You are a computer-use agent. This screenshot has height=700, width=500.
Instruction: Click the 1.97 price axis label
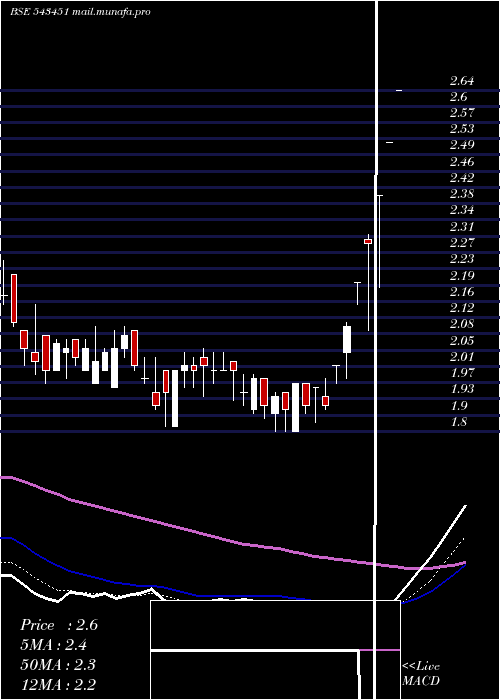tap(462, 372)
